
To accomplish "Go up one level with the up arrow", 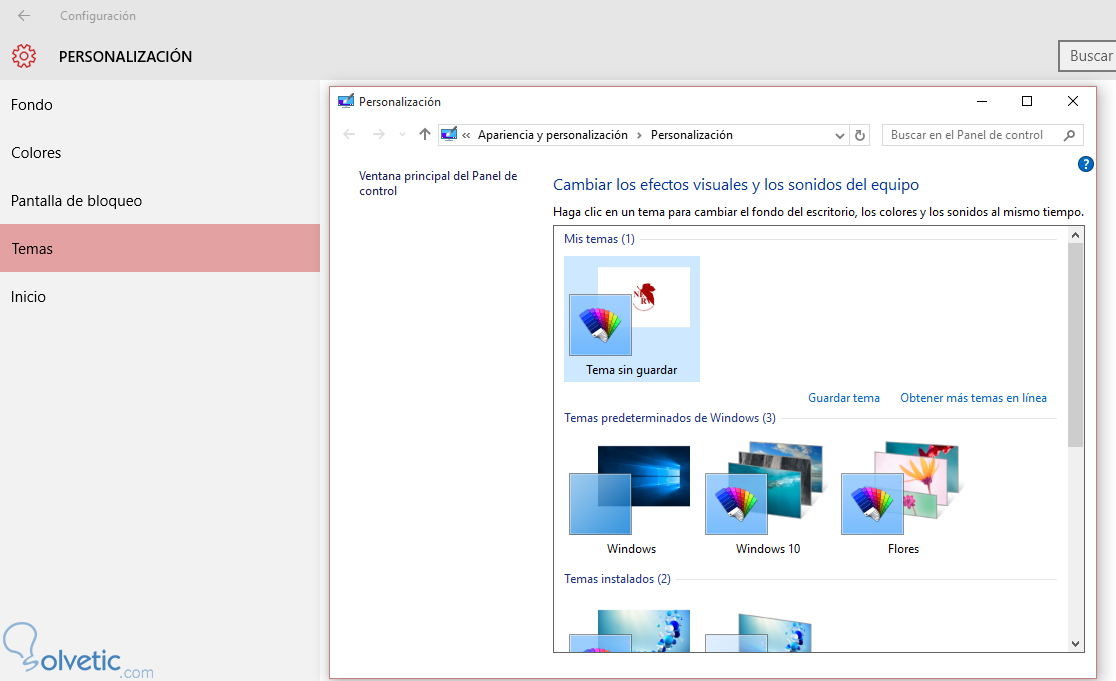I will tap(425, 134).
